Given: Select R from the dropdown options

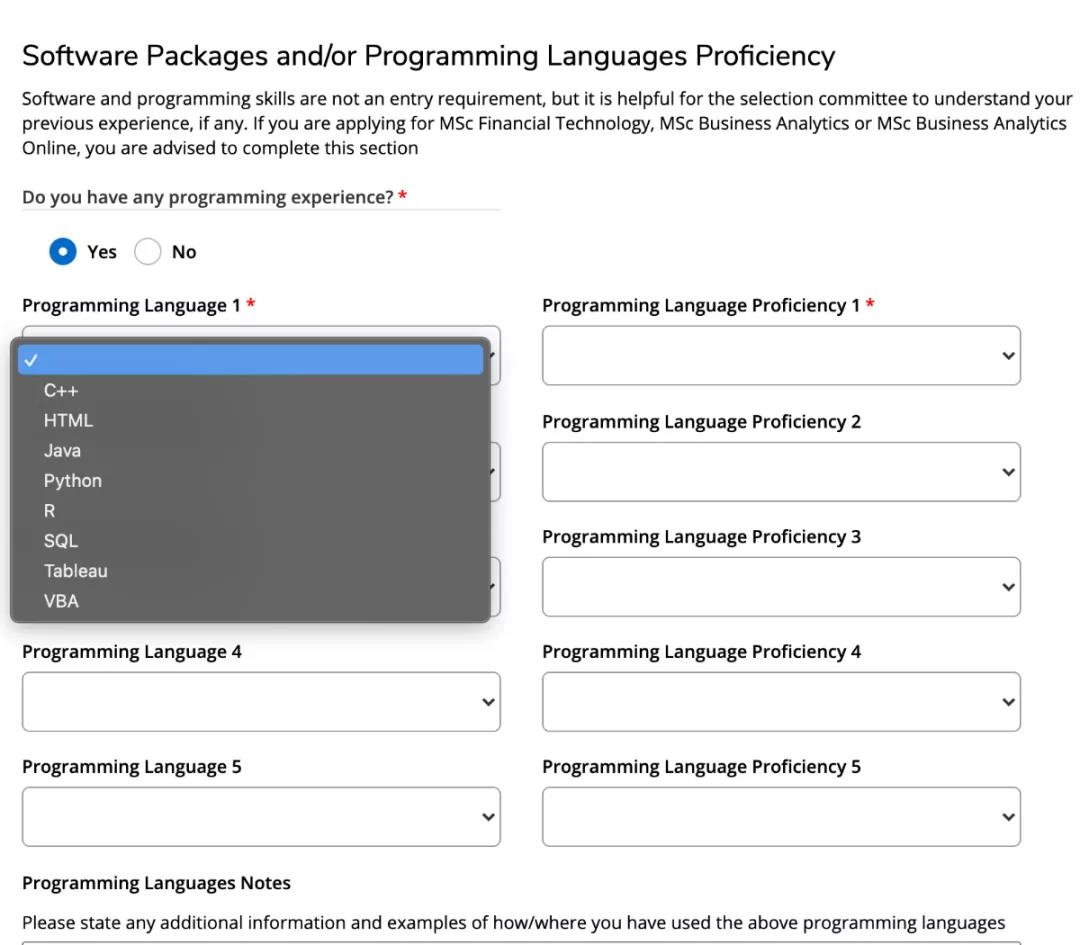Looking at the screenshot, I should click(x=50, y=511).
